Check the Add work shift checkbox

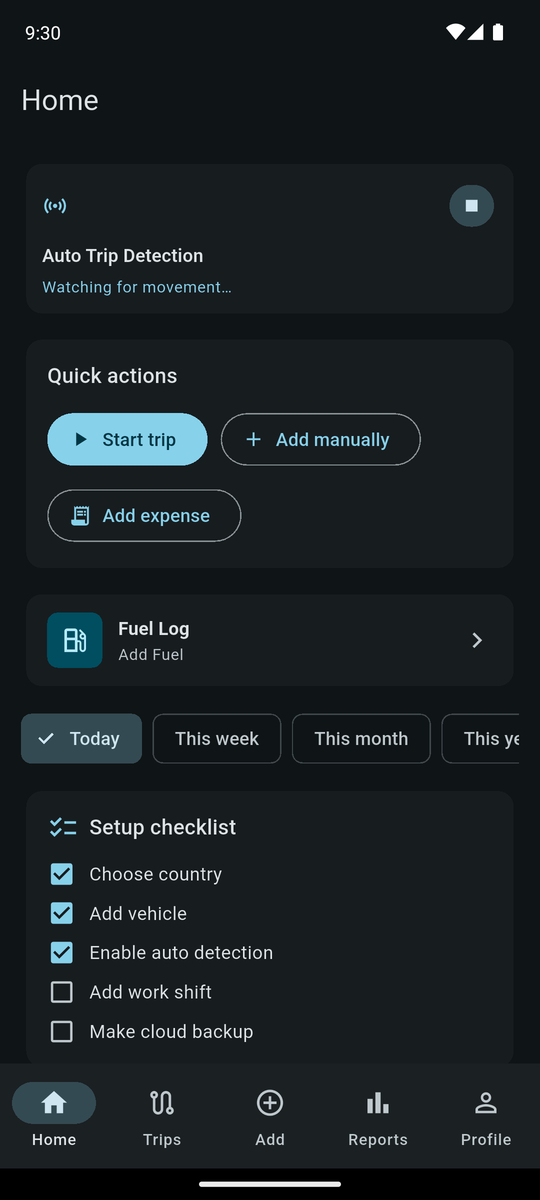(x=62, y=992)
